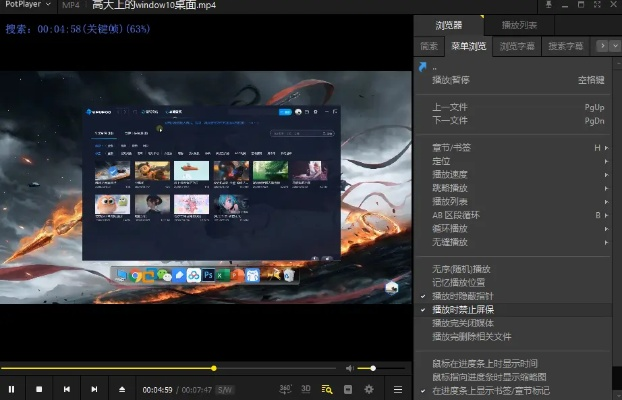
Task: Click the 播放|暂停 menu entry
Action: click(x=513, y=80)
